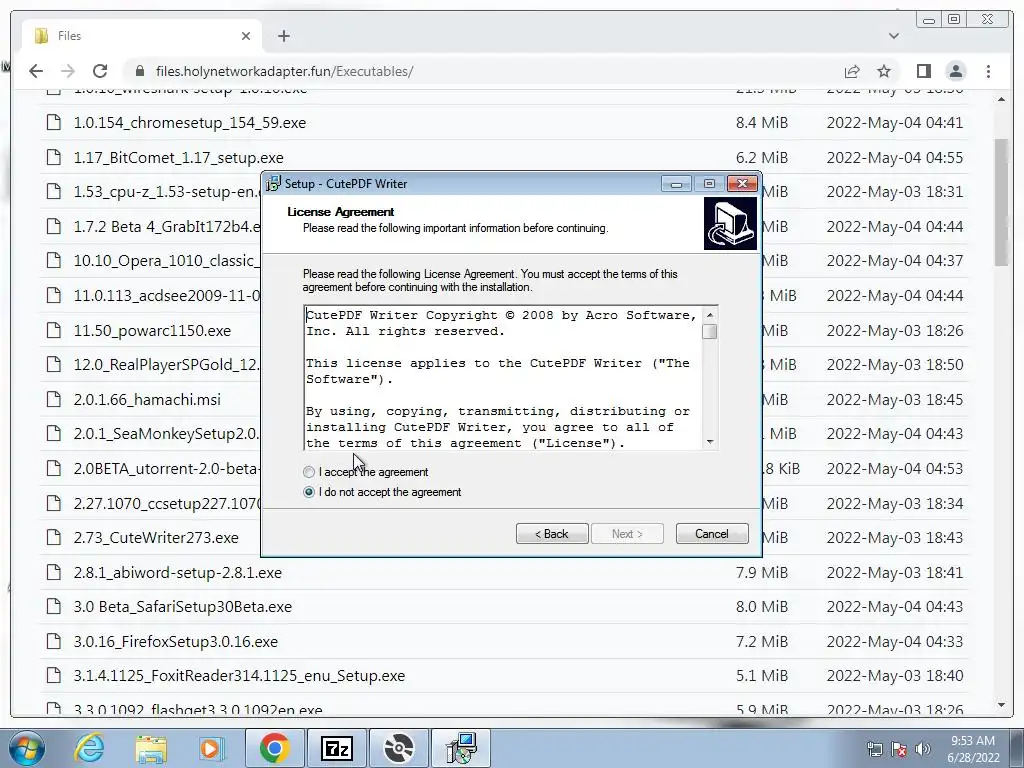Select 'I accept the agreement' radio button
This screenshot has width=1024, height=768.
point(309,472)
